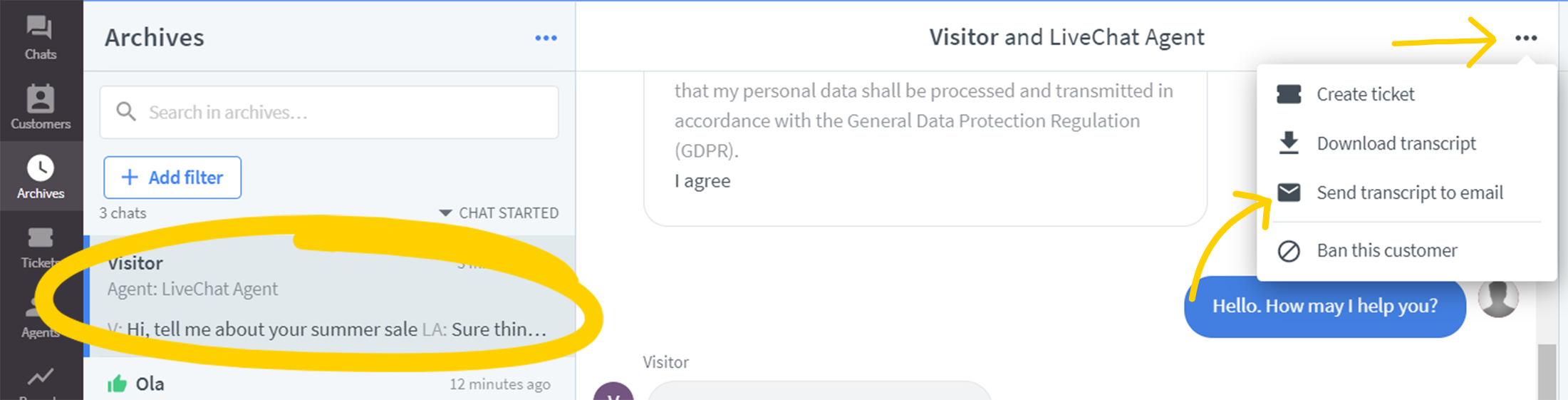1568x400 pixels.
Task: Open the Visitor chat in archive list
Action: (x=330, y=296)
